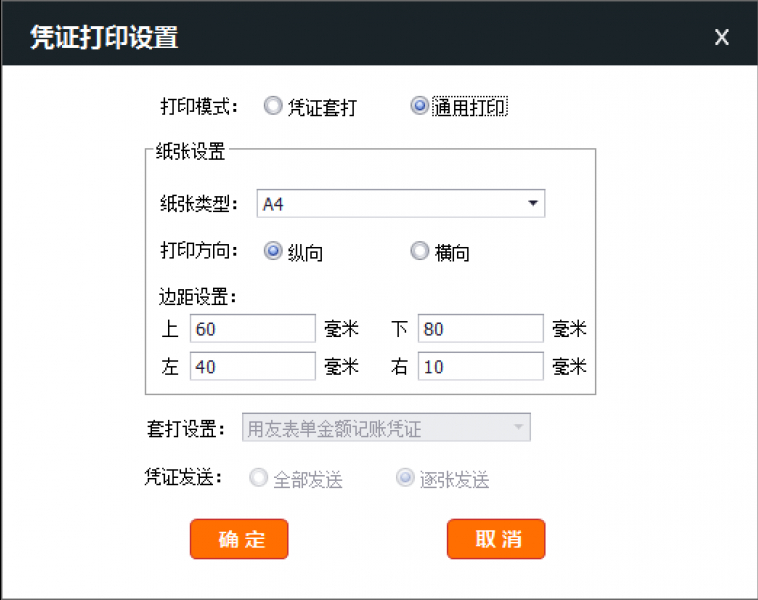Select the 通用打印 print mode

click(x=420, y=107)
